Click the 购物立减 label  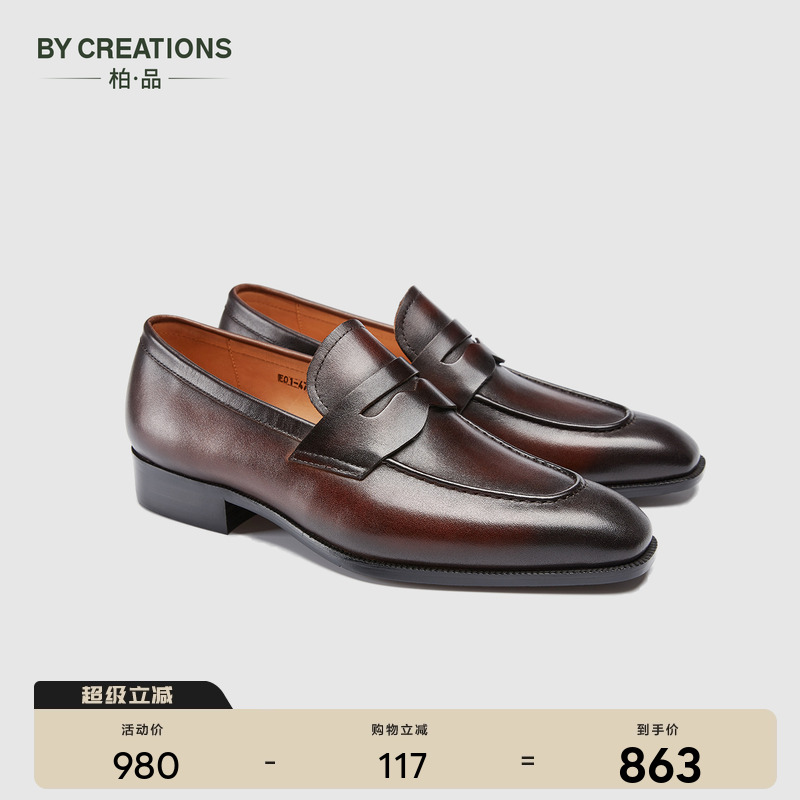tap(399, 730)
